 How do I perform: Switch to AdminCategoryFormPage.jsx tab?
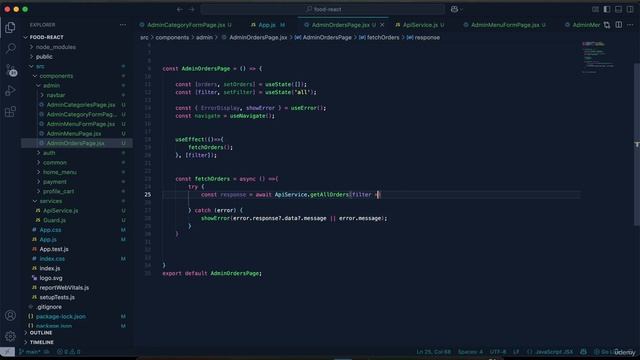[x=186, y=25]
